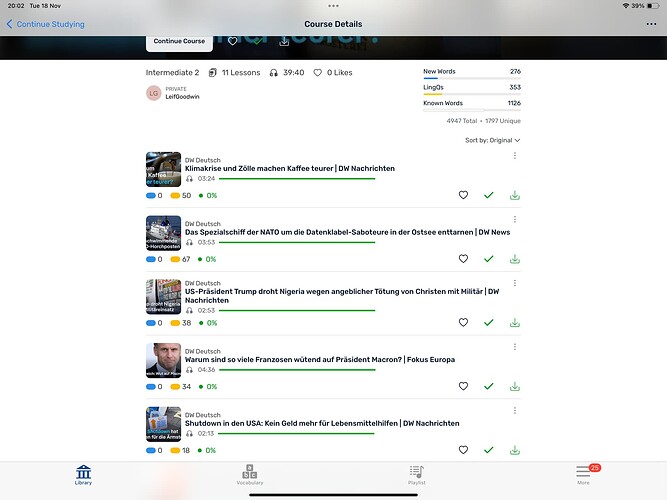Open the Sort by Original dropdown
The image size is (667, 500).
(492, 140)
